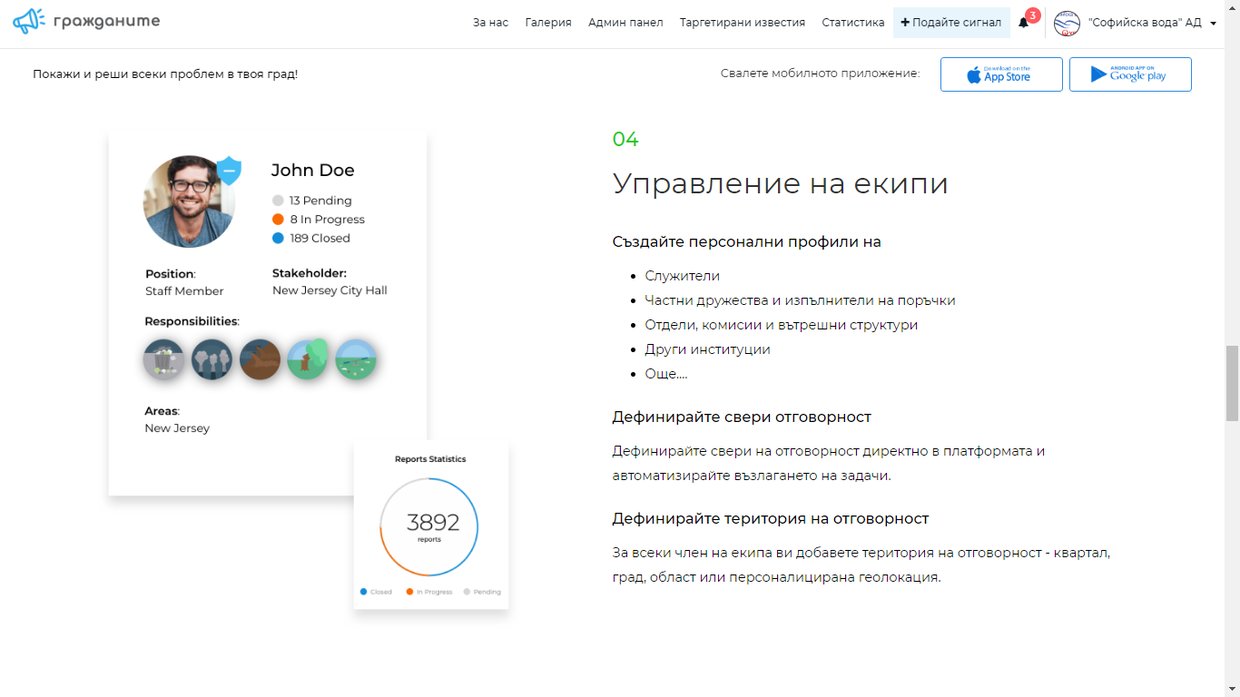Open Таргетирани известия in navigation
This screenshot has width=1240, height=697.
coord(742,23)
